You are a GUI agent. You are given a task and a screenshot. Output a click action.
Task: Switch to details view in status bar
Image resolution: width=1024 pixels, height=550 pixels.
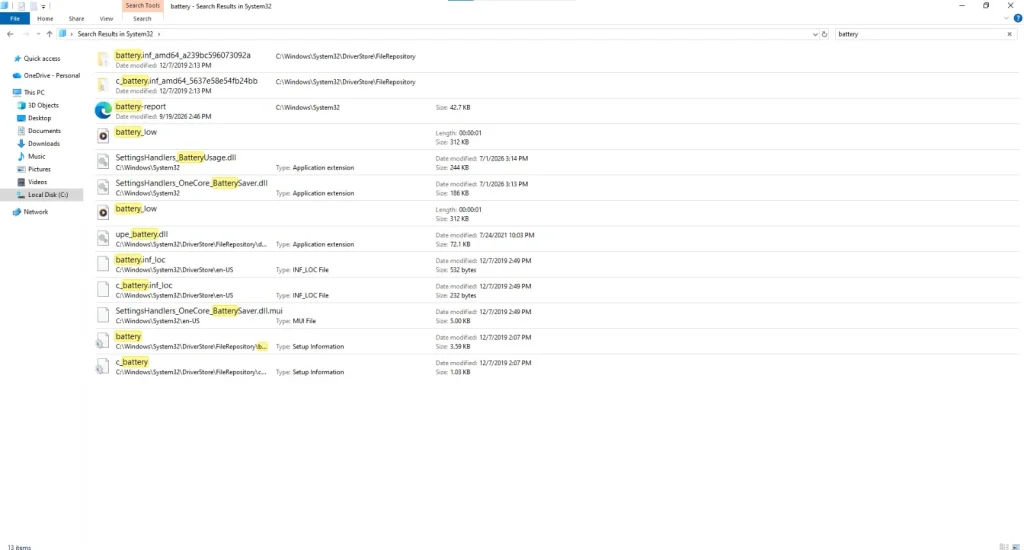click(x=1004, y=546)
